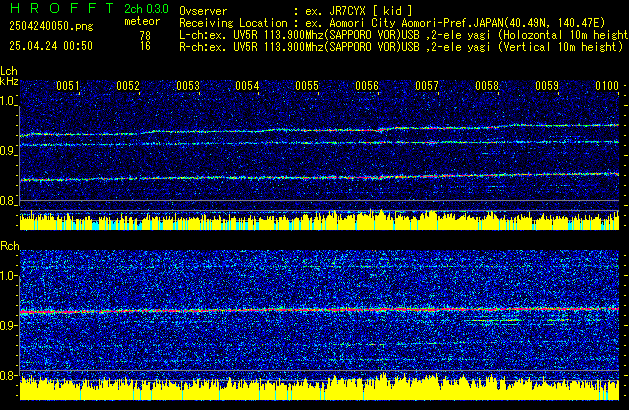Click the Rch yellow signal-level bar graph
The height and width of the screenshot is (410, 629).
(319, 388)
